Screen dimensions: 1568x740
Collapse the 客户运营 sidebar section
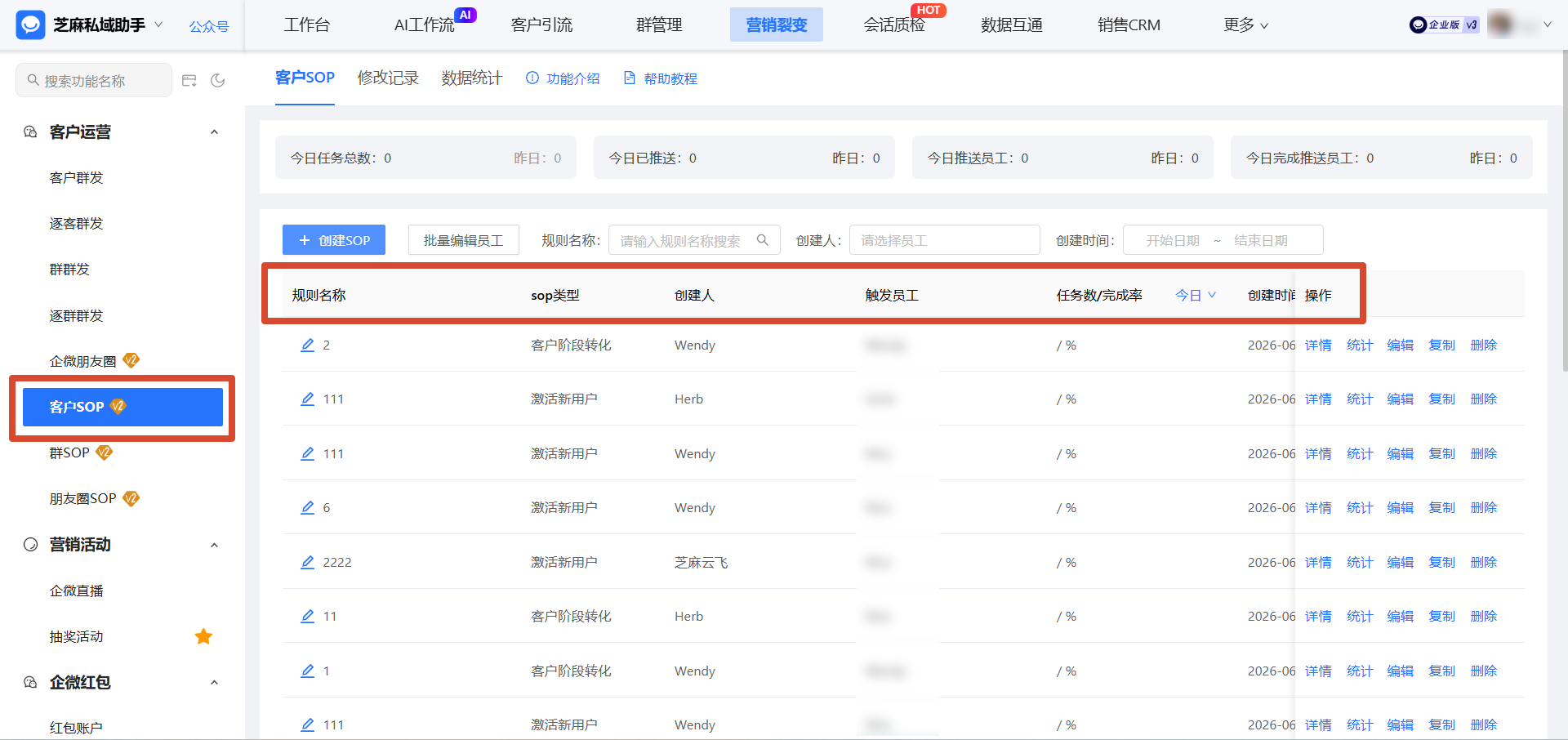[214, 132]
